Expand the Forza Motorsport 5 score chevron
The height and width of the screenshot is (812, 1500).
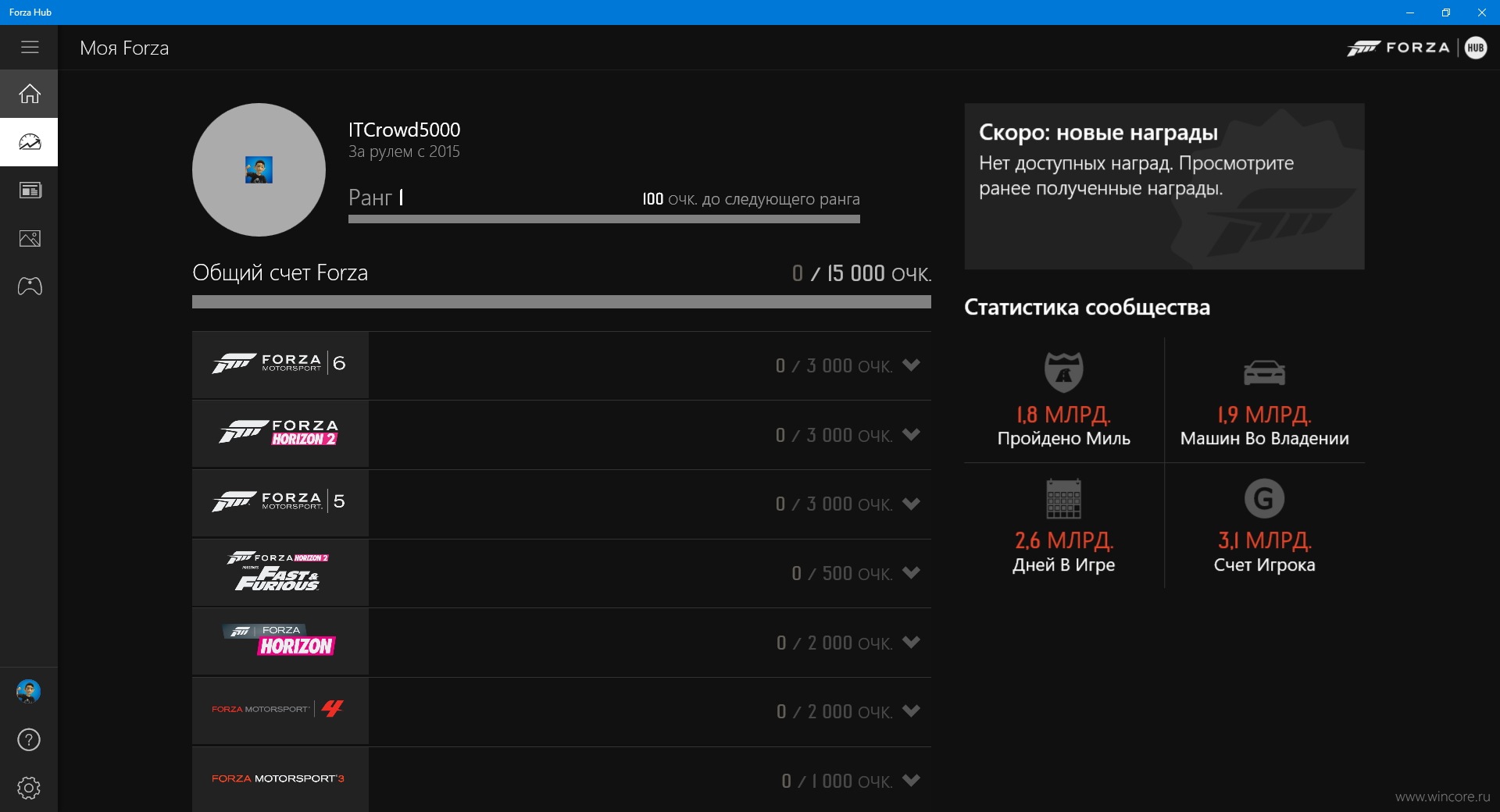(x=911, y=504)
